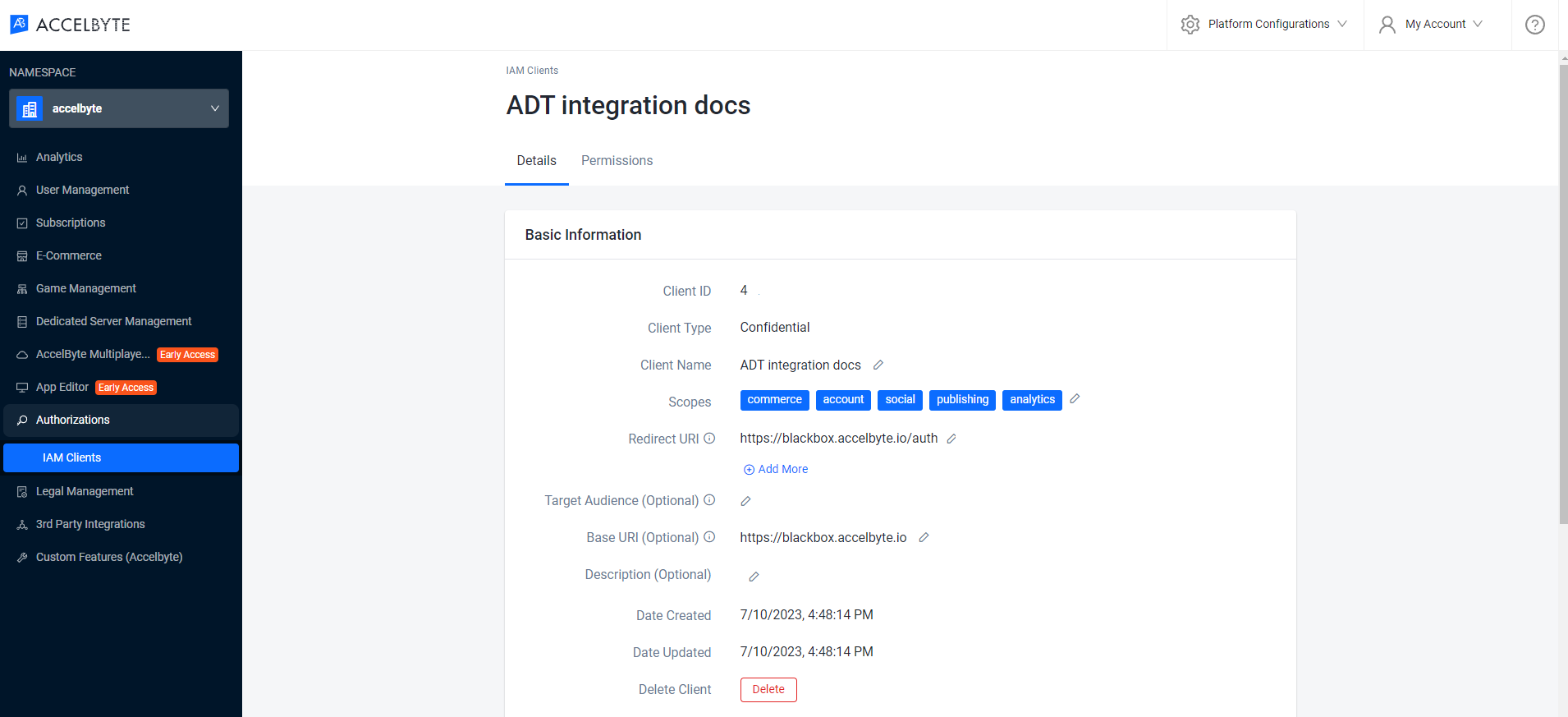The height and width of the screenshot is (717, 1568).
Task: Click the publishing scope tag
Action: click(x=962, y=400)
